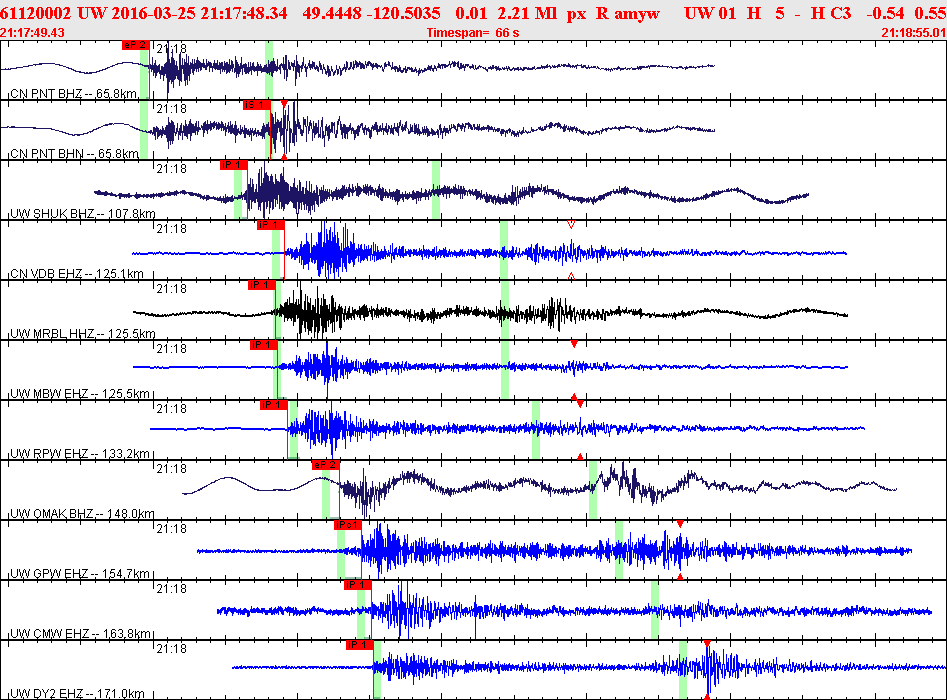Click the eP 2 pick flag on OMAK BHZ
947x700 pixels.
pos(326,465)
